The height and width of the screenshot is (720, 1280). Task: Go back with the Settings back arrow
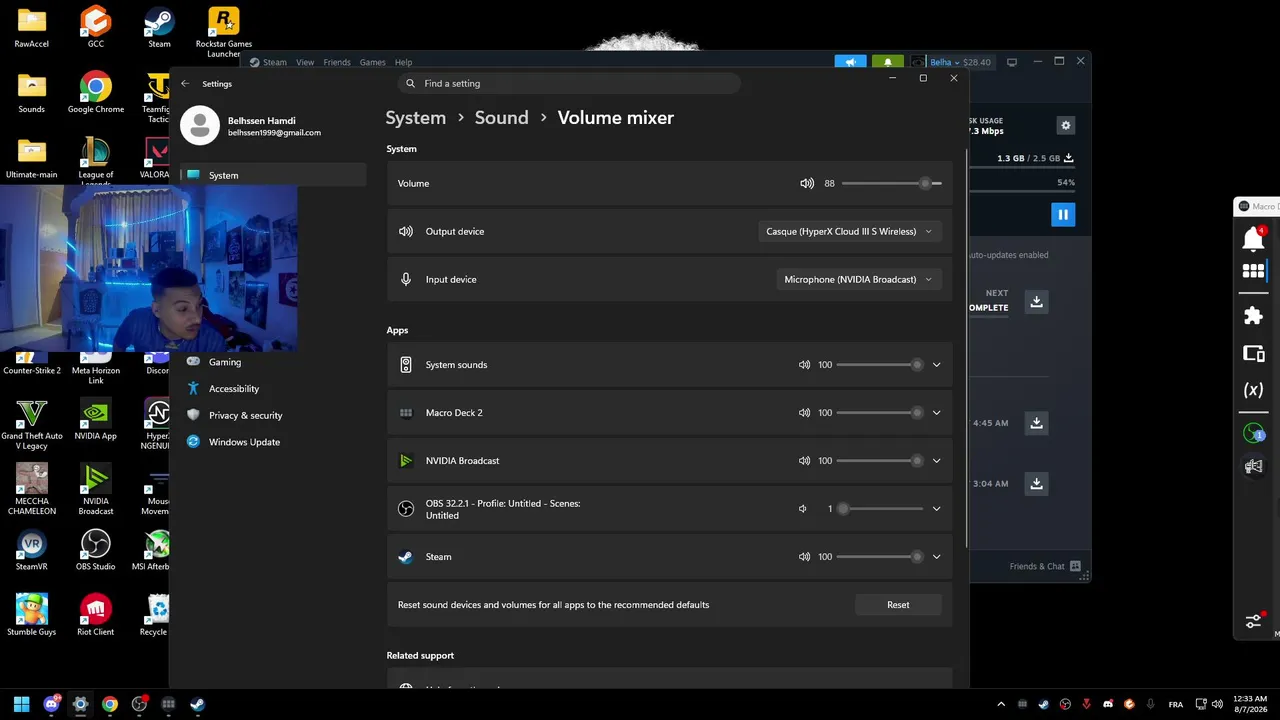(185, 84)
